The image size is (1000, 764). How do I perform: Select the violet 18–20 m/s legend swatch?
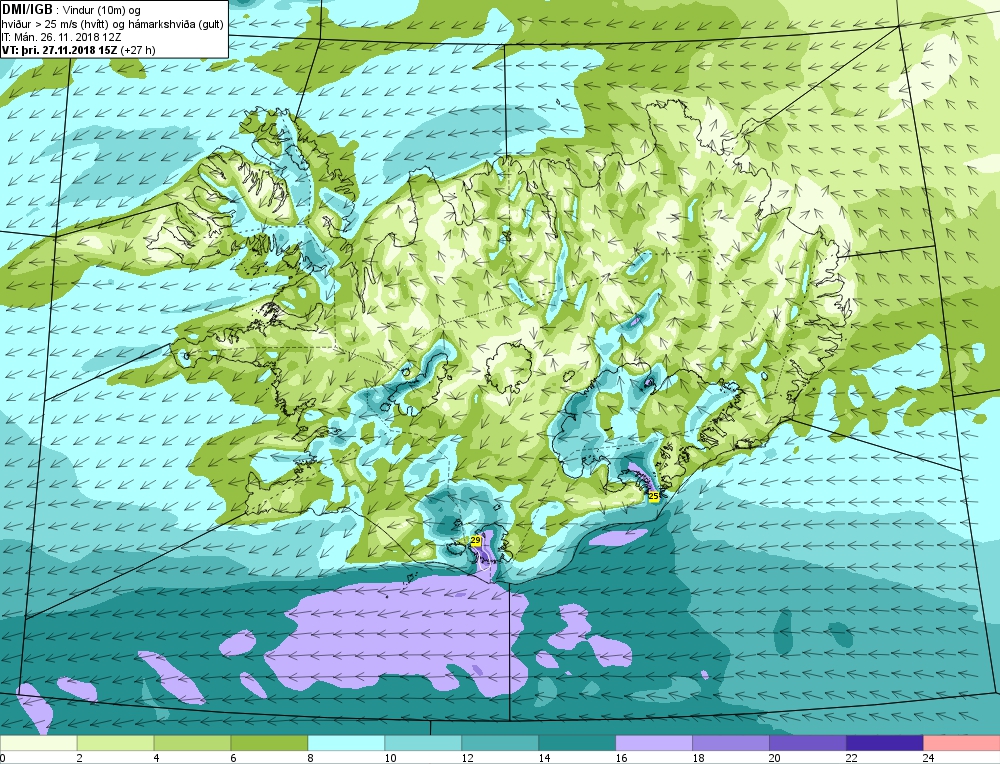(x=731, y=743)
